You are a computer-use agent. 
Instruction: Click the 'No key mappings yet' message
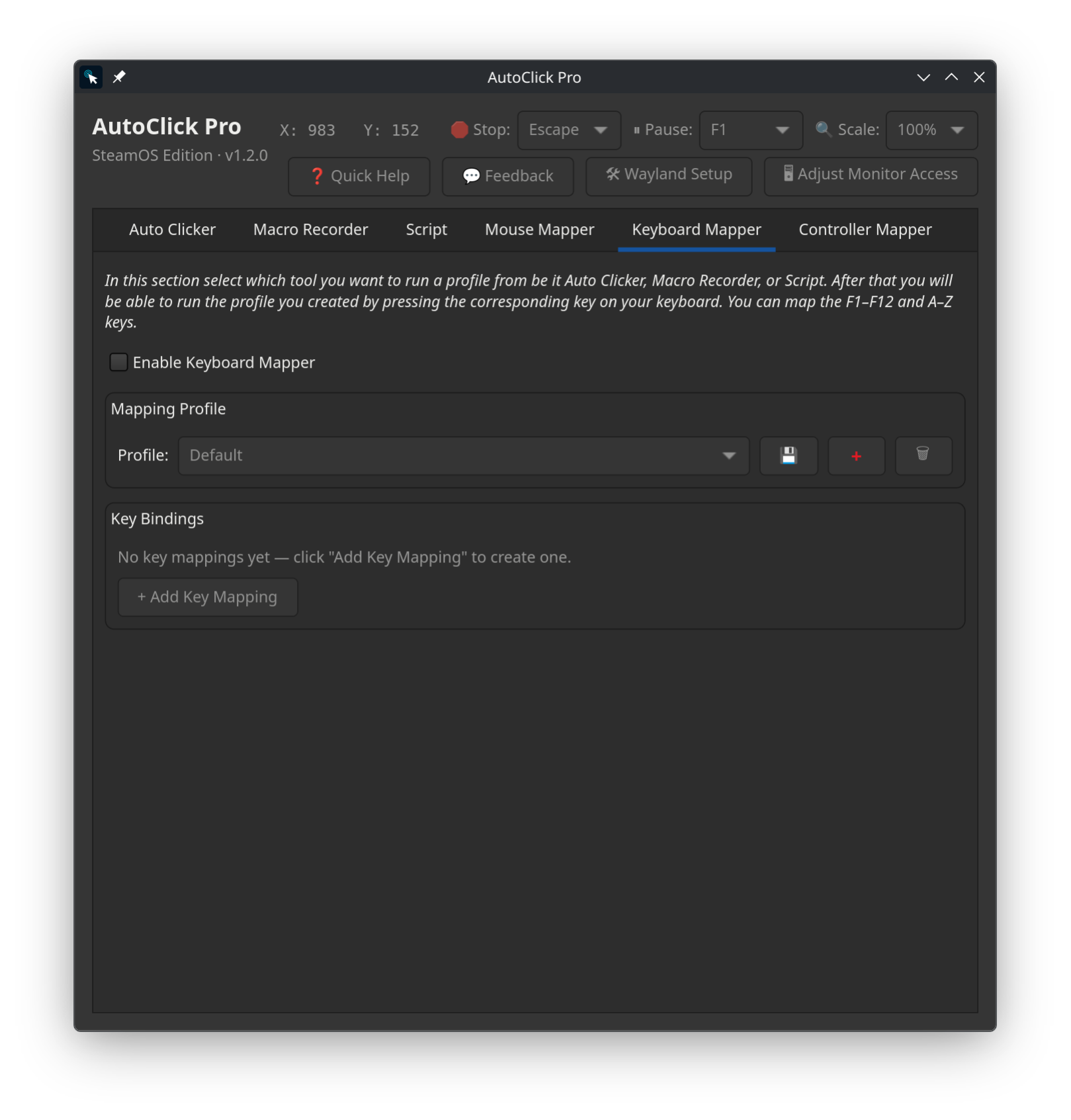tap(344, 558)
